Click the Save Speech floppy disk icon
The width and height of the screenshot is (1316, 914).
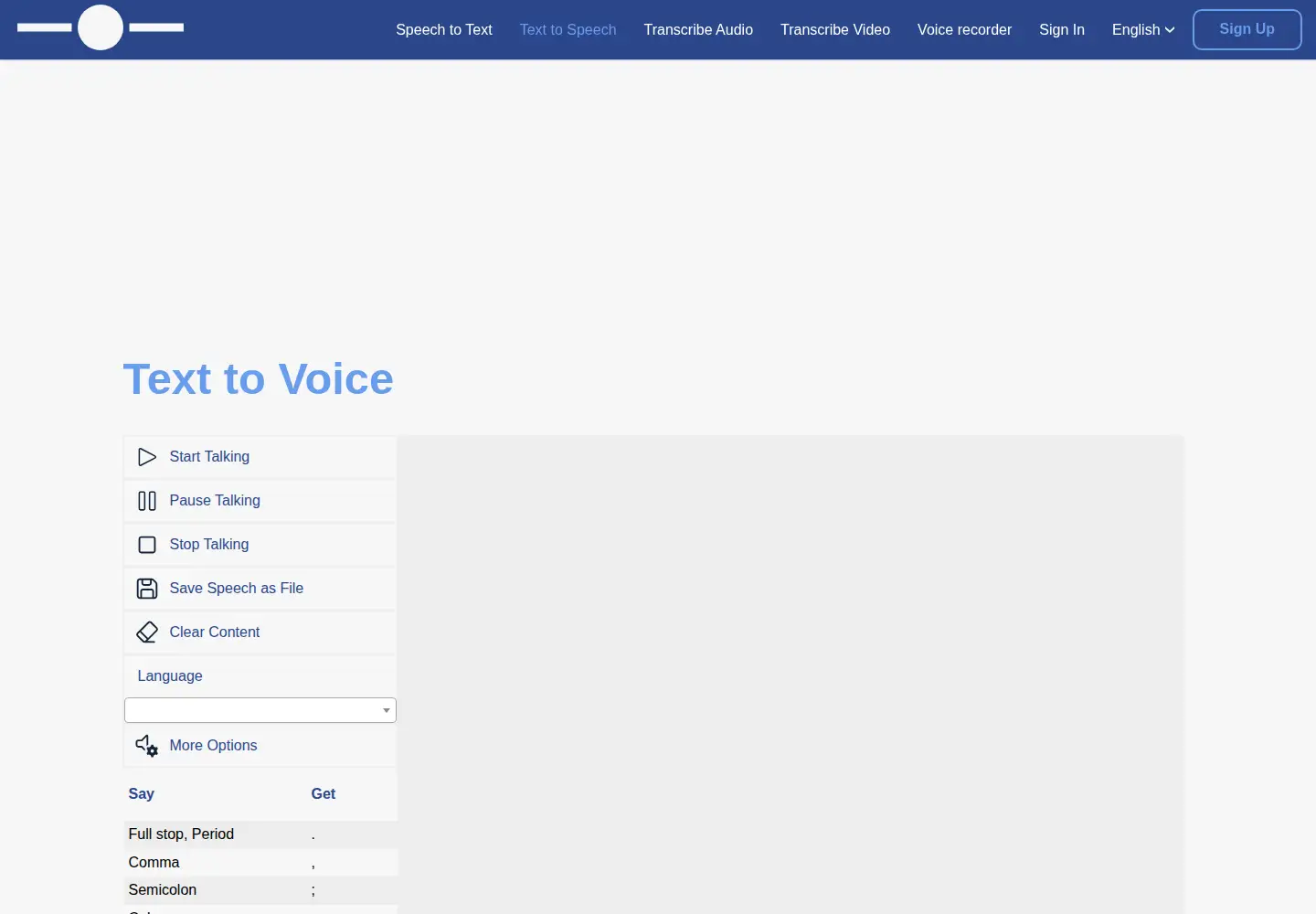pyautogui.click(x=147, y=589)
